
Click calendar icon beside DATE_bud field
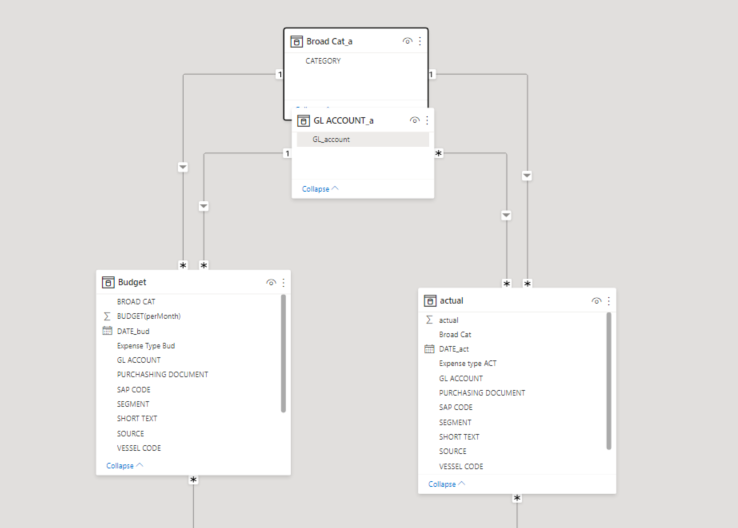pos(107,331)
